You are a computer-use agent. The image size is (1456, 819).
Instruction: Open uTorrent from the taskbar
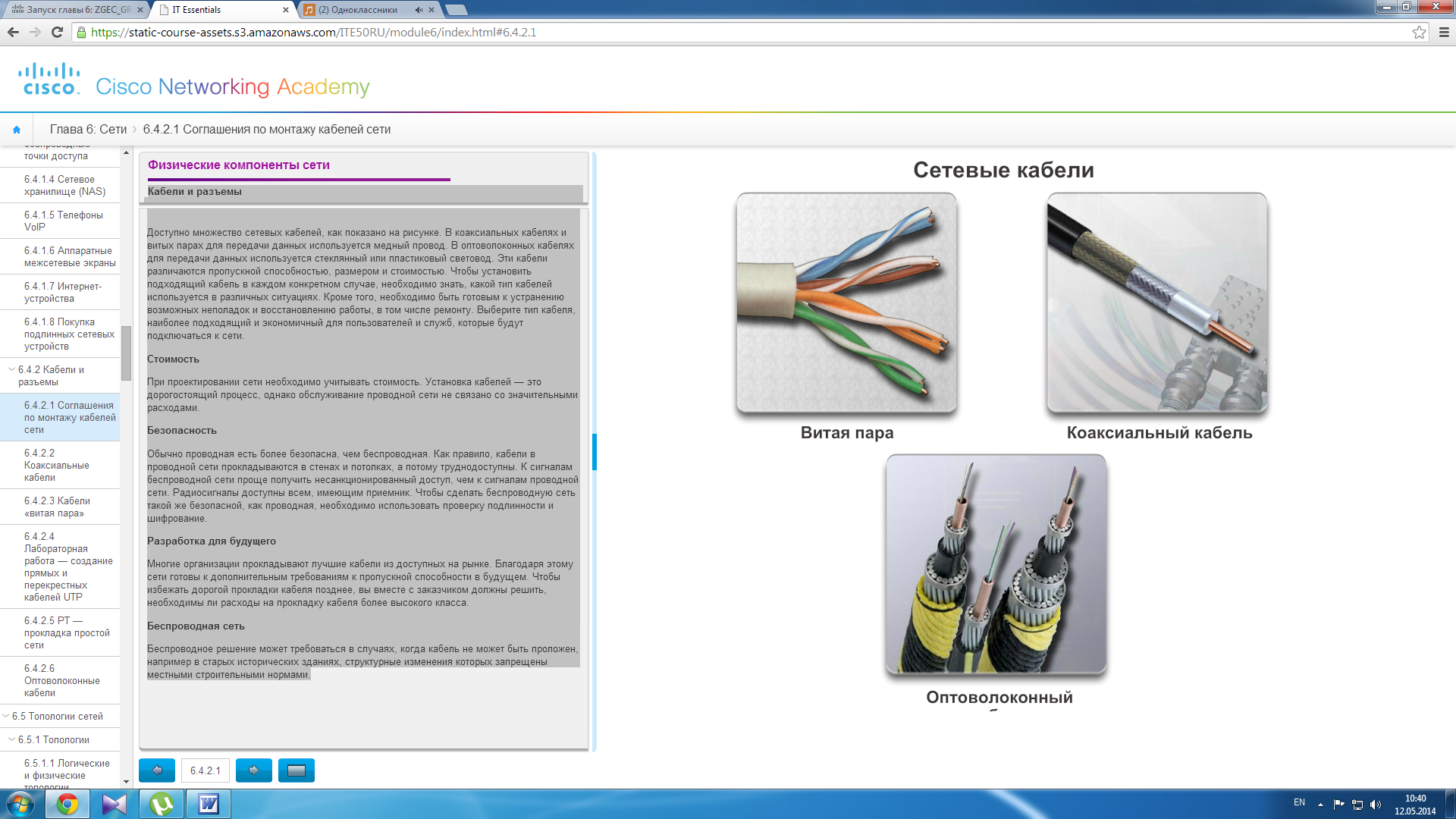pyautogui.click(x=162, y=804)
